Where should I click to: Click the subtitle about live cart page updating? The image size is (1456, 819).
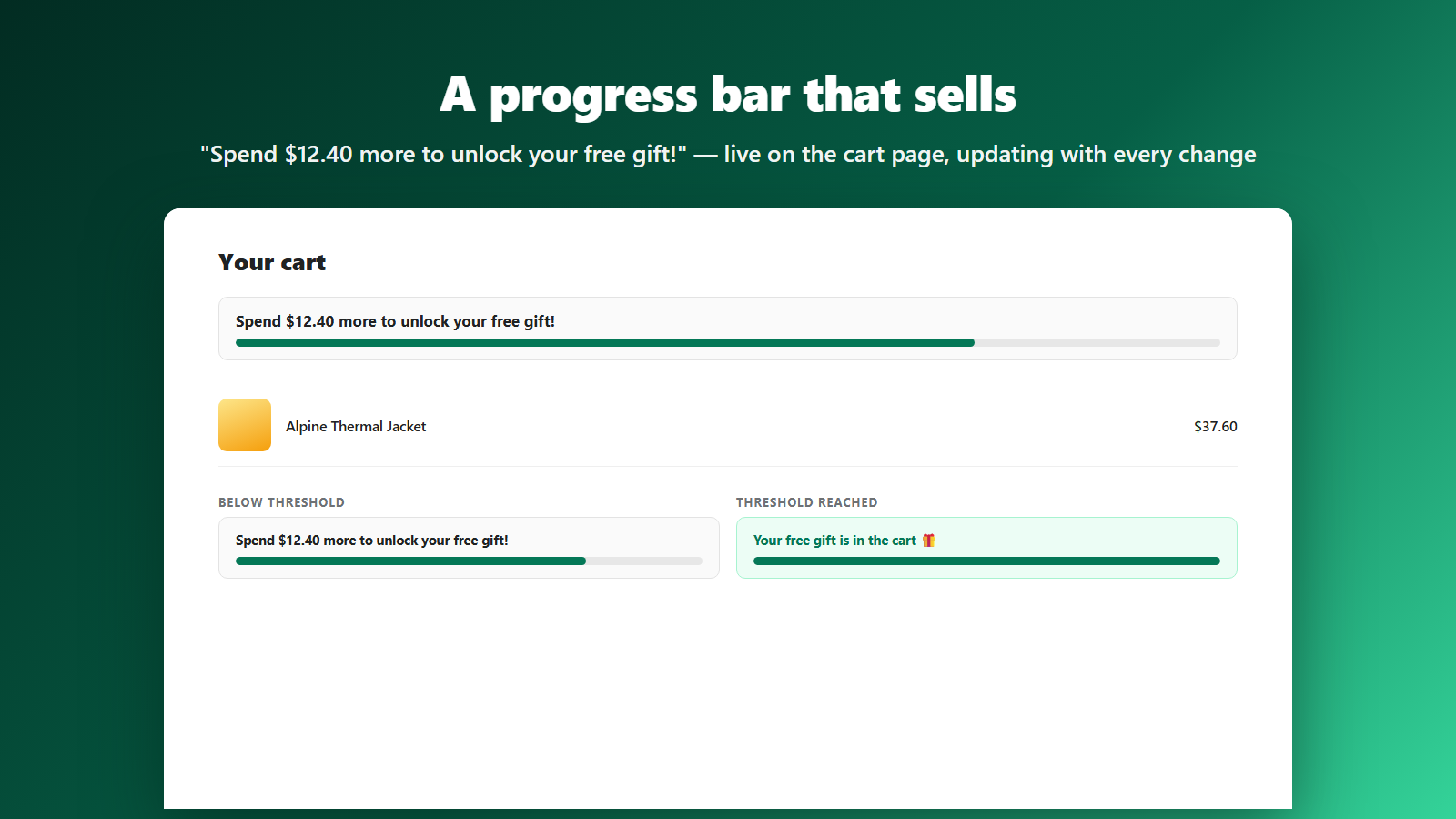(x=728, y=155)
